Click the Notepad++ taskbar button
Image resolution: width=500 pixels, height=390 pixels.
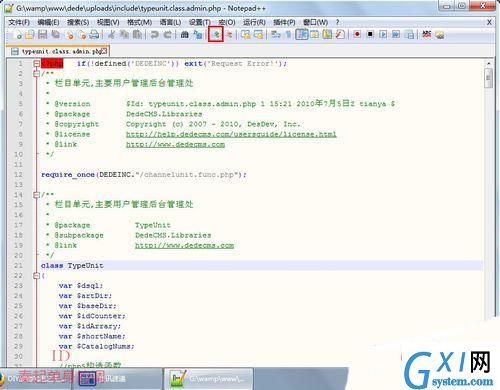tap(208, 379)
